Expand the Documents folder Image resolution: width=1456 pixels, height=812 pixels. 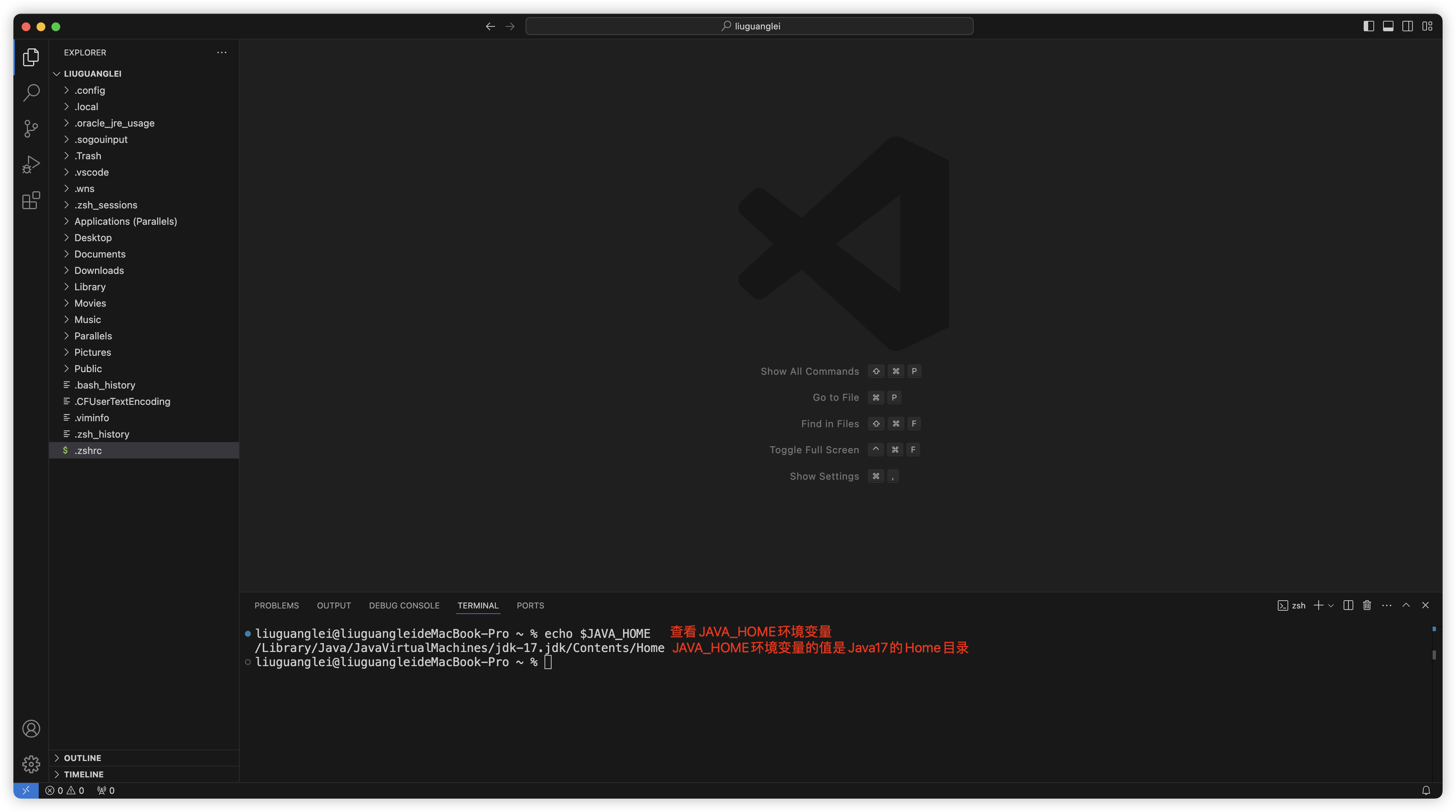point(99,254)
